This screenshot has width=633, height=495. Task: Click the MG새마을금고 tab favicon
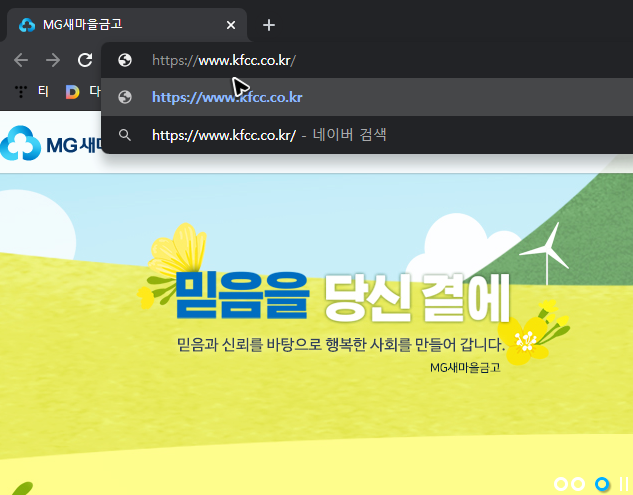27,25
